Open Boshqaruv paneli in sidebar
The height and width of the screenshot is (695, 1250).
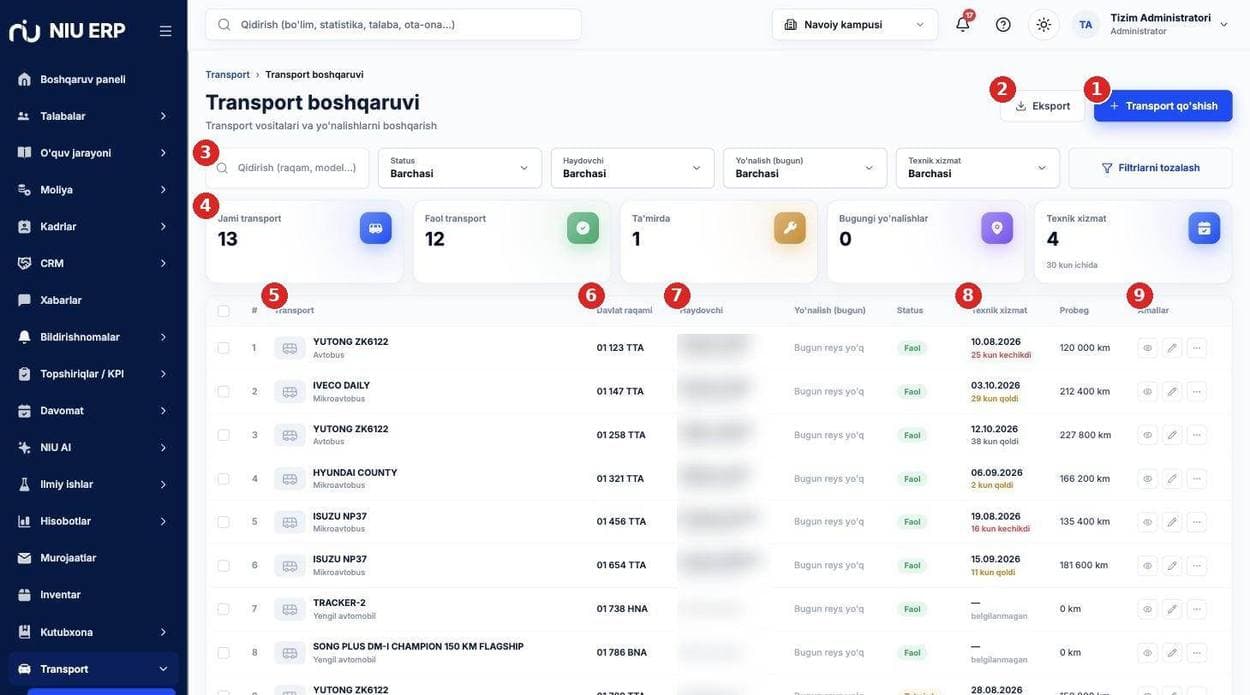[x=93, y=79]
